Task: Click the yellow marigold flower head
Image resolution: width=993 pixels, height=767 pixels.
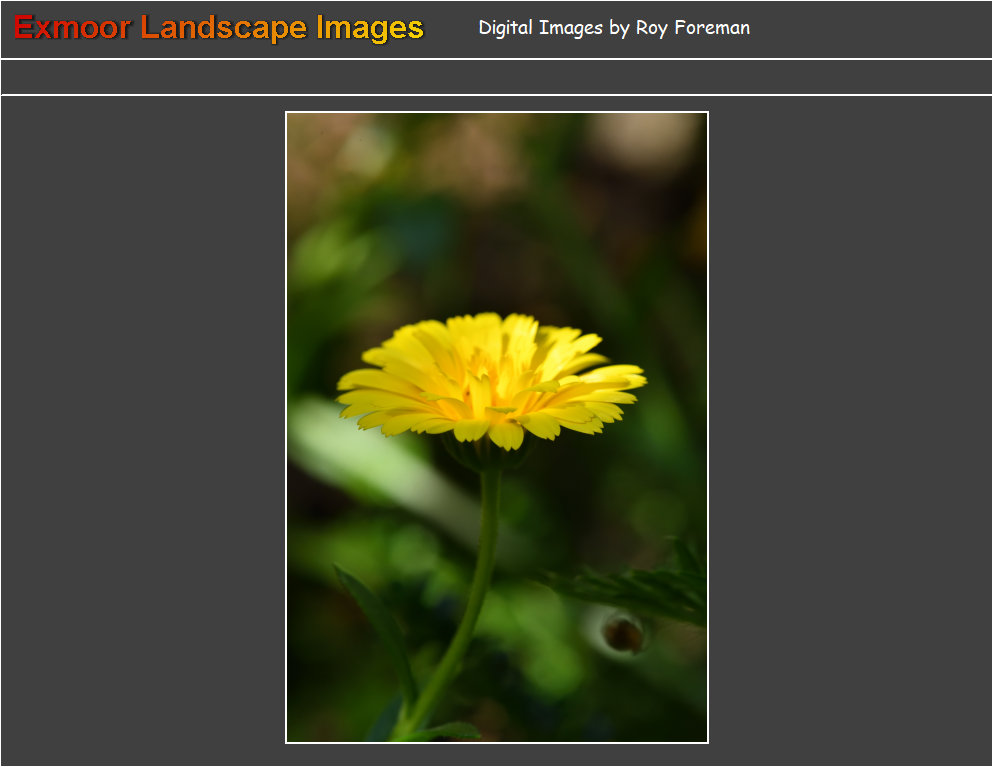Action: [x=490, y=380]
